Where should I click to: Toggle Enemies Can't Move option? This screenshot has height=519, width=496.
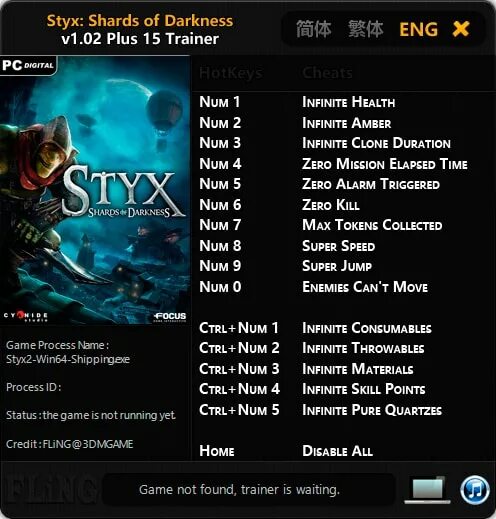(x=365, y=287)
